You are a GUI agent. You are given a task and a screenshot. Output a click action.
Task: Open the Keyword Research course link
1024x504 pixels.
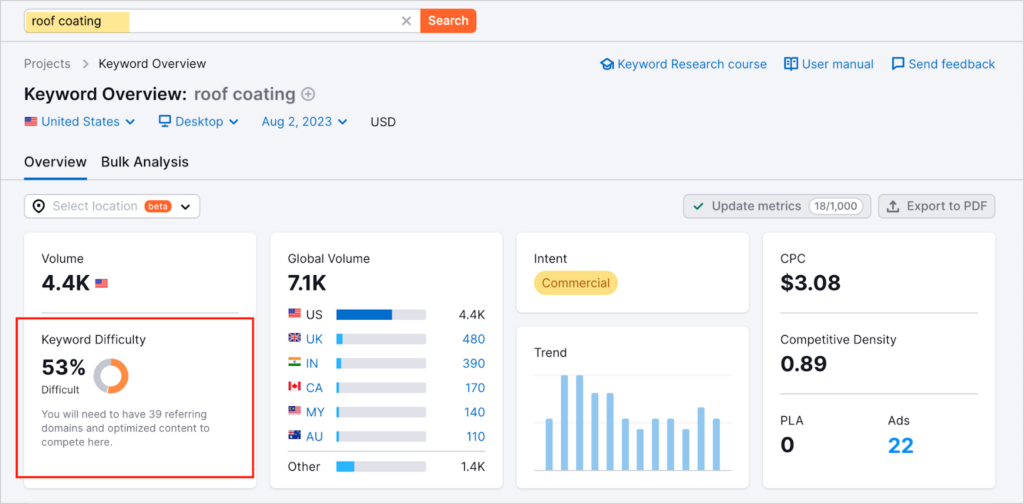pyautogui.click(x=684, y=64)
